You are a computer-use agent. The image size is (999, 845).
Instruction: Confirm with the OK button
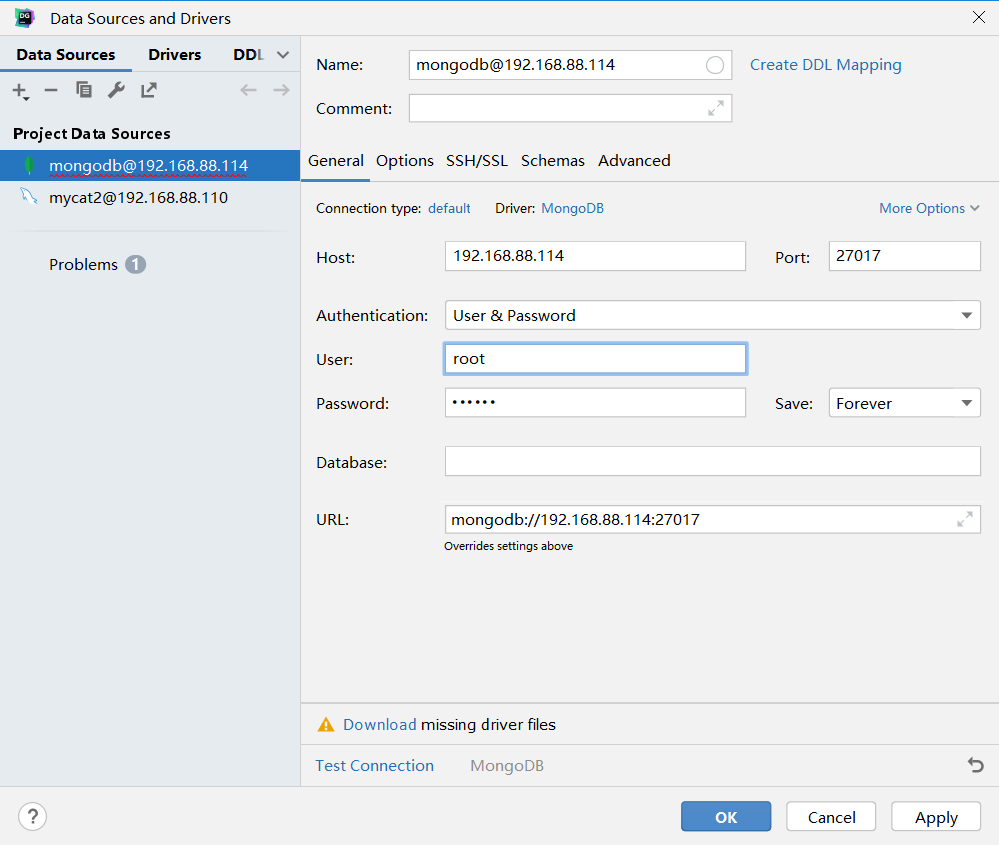(x=726, y=817)
